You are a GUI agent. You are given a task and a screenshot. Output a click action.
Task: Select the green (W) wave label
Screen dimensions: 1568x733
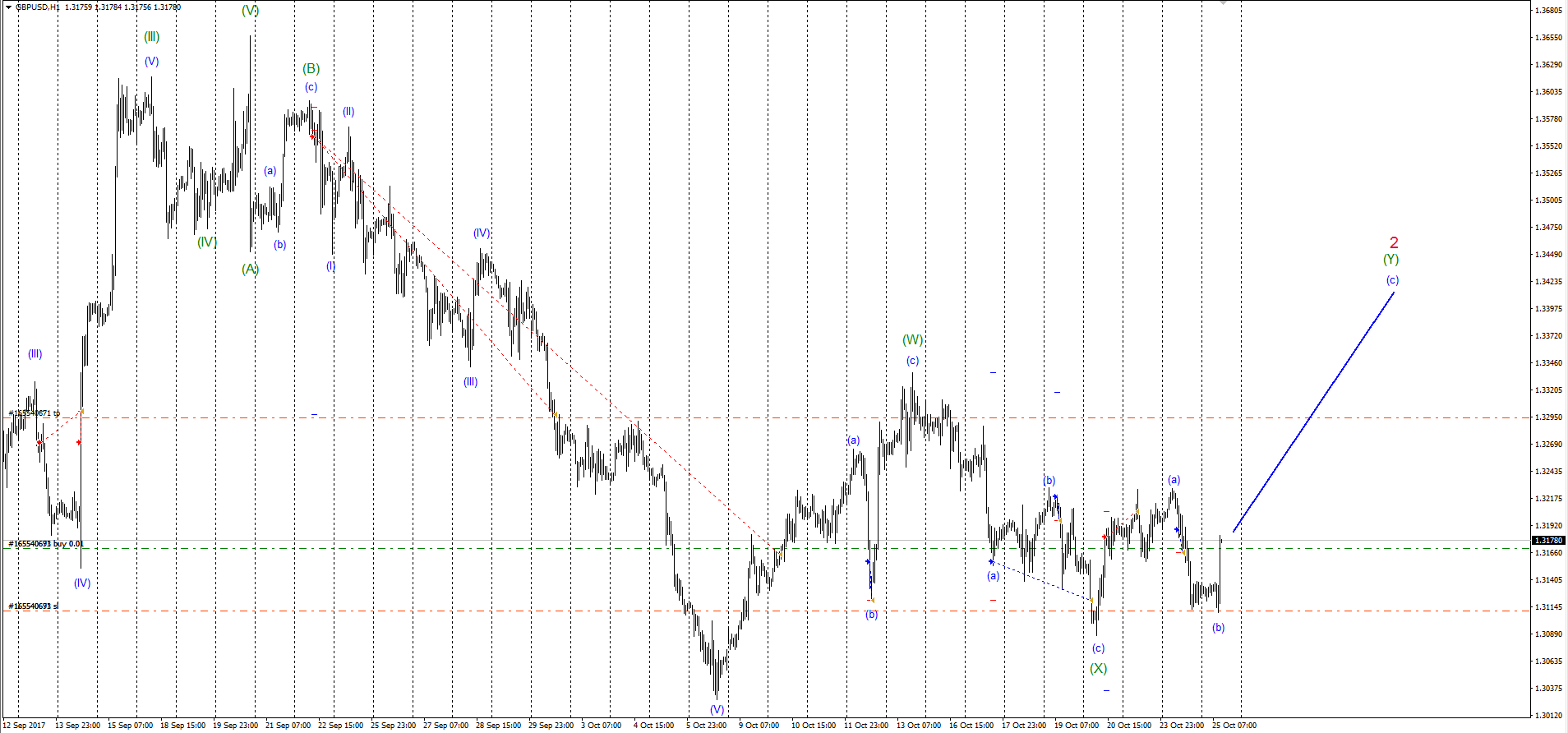tap(912, 339)
